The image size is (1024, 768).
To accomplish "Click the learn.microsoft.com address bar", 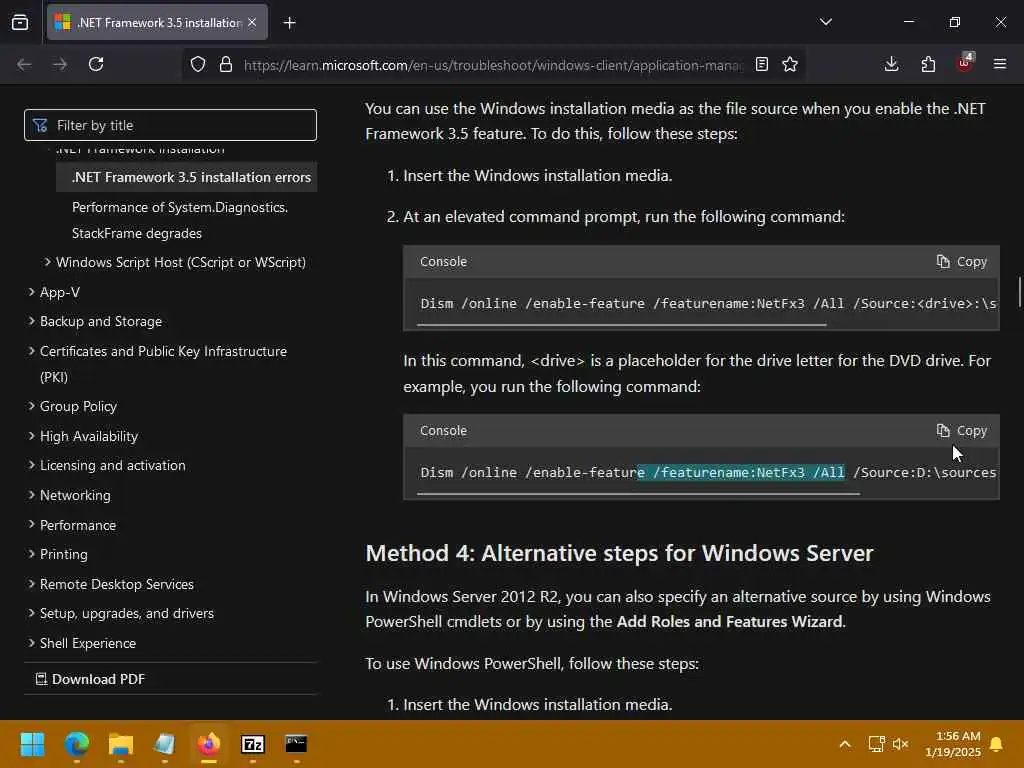I will click(493, 65).
